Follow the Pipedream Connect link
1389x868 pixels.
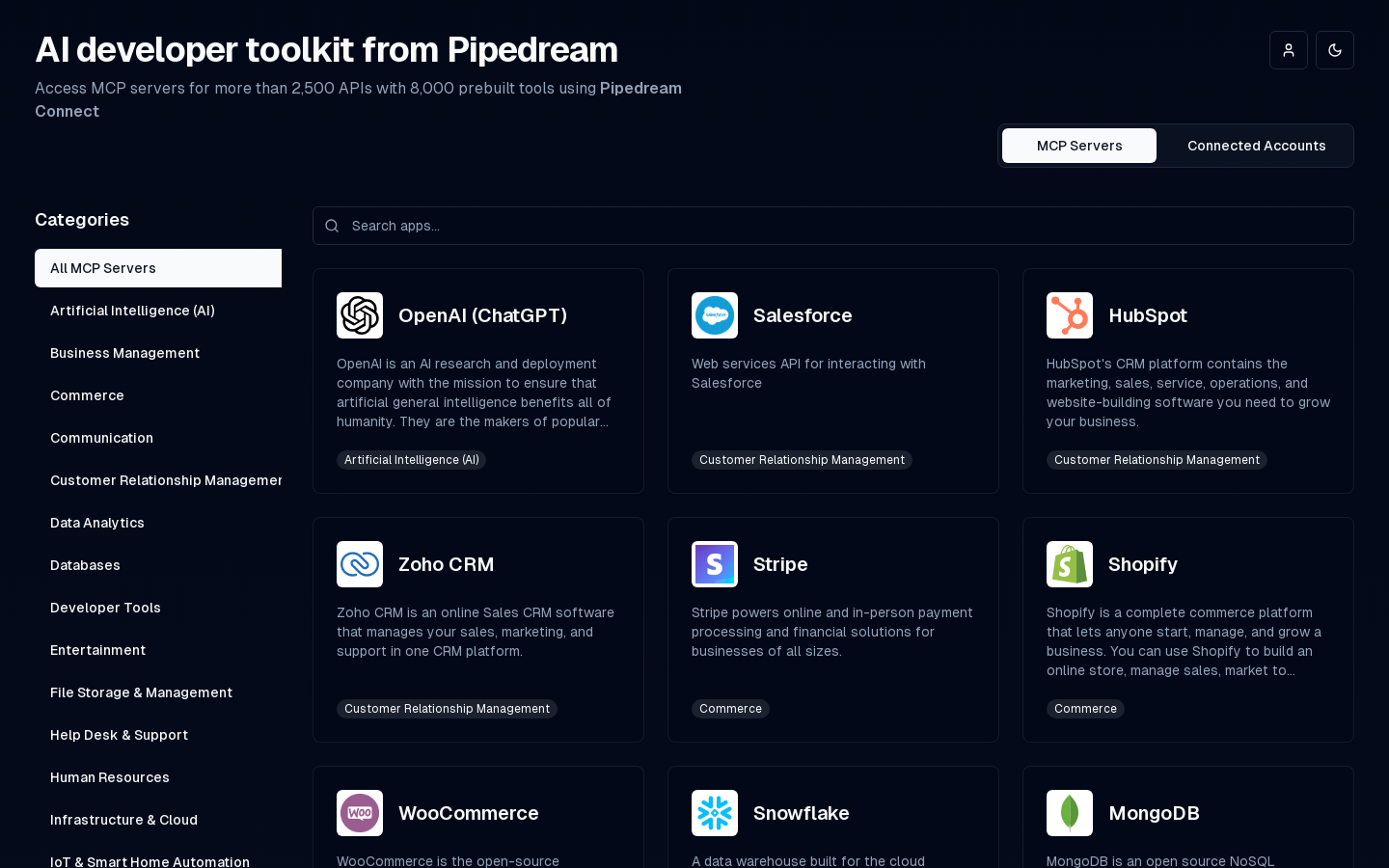(358, 99)
